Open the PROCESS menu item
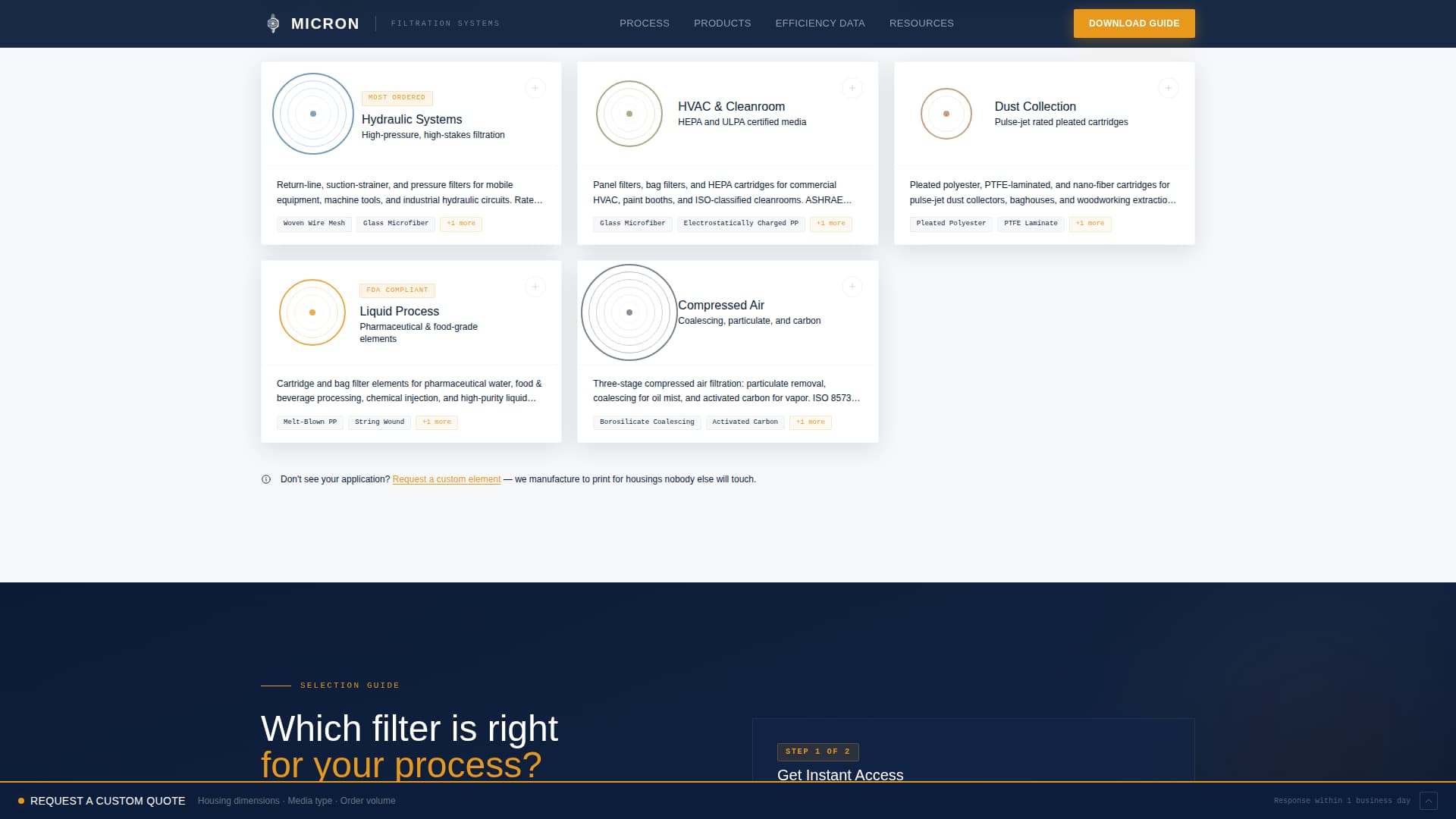The image size is (1456, 819). (644, 23)
